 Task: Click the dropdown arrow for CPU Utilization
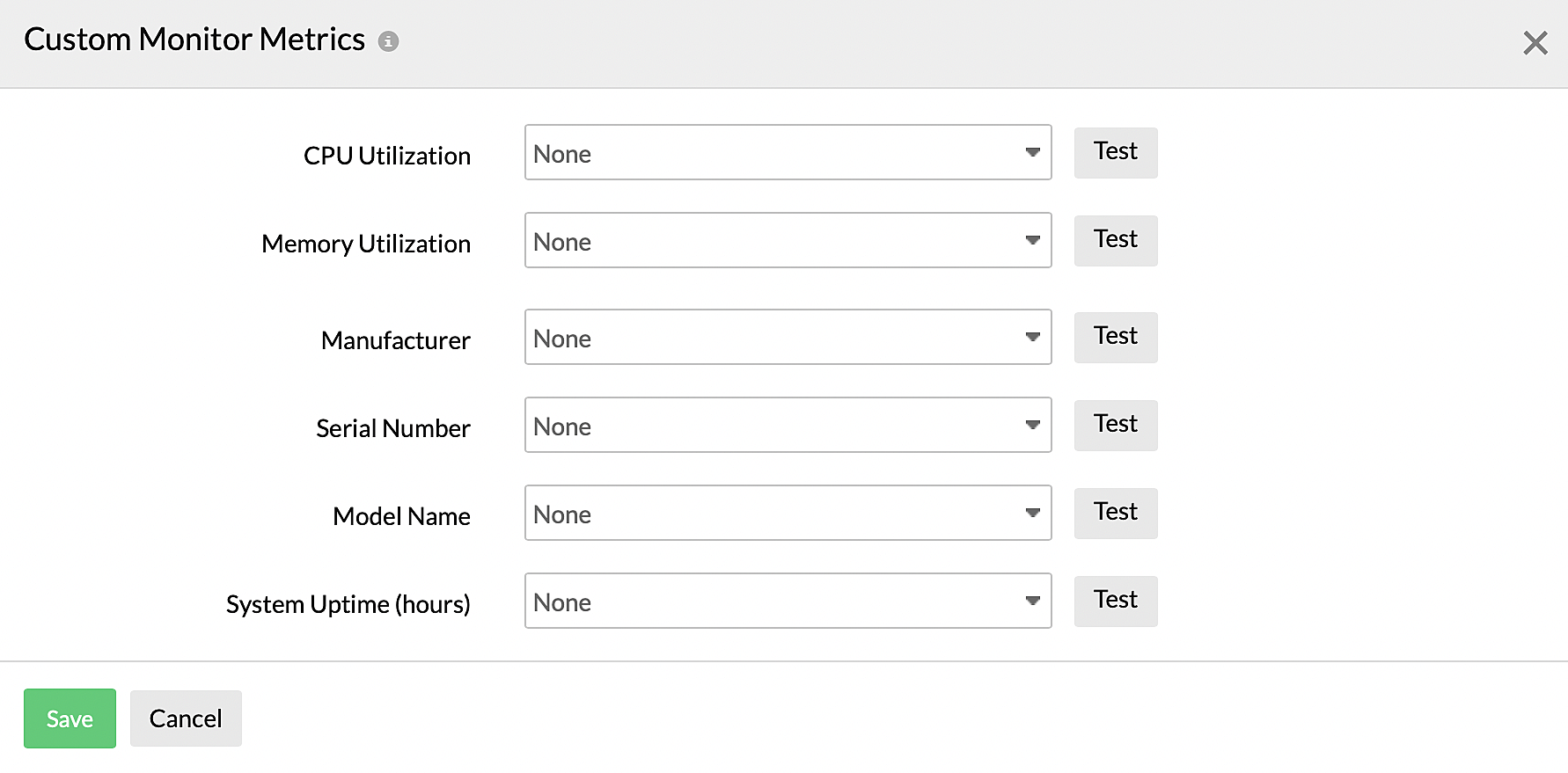pyautogui.click(x=1031, y=152)
